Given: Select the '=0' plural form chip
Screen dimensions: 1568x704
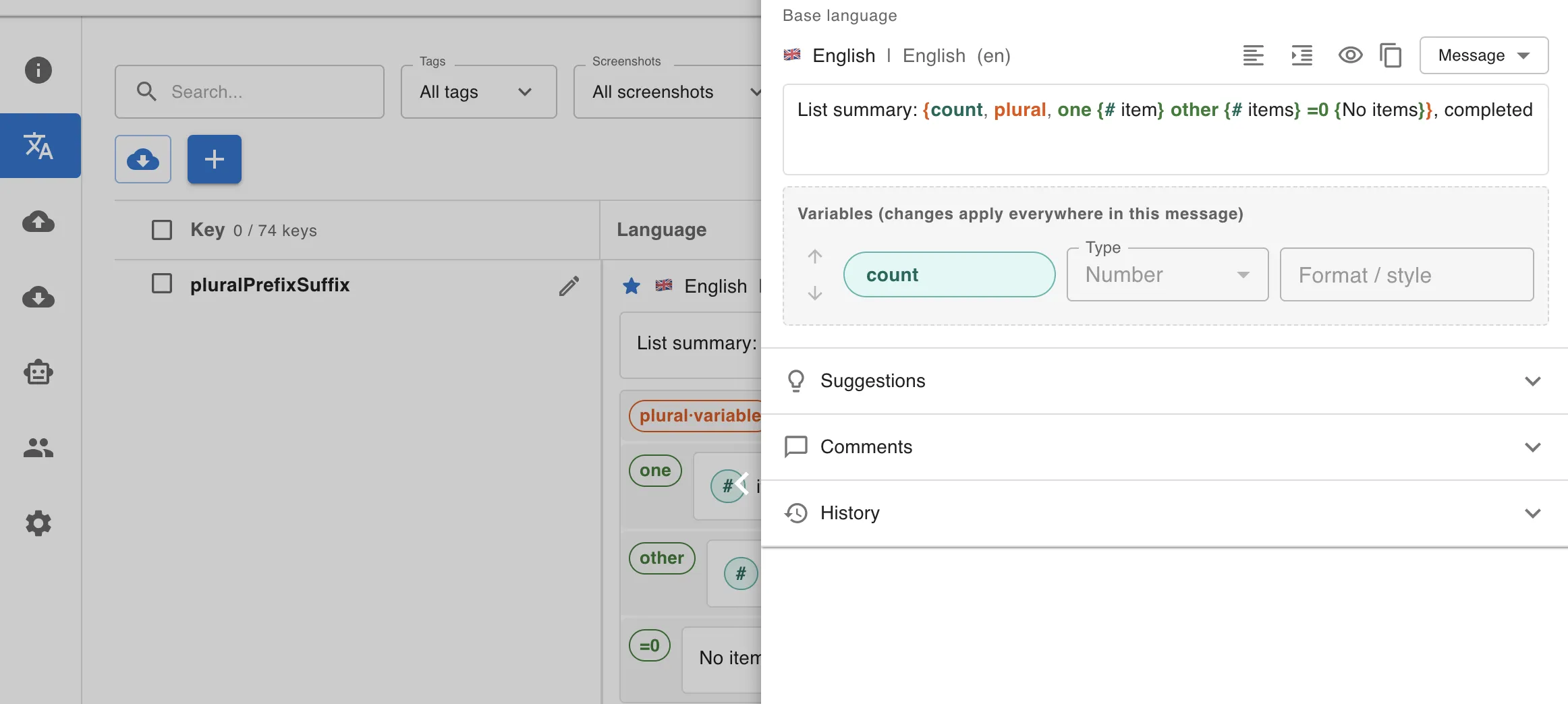Looking at the screenshot, I should tap(650, 646).
